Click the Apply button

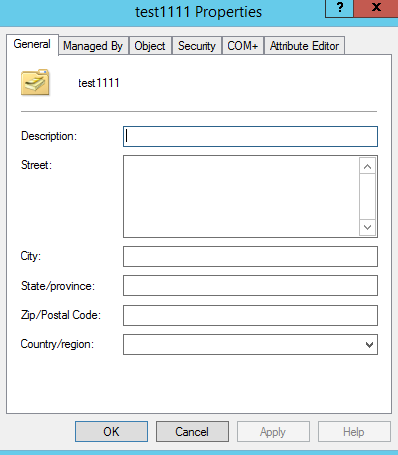273,432
